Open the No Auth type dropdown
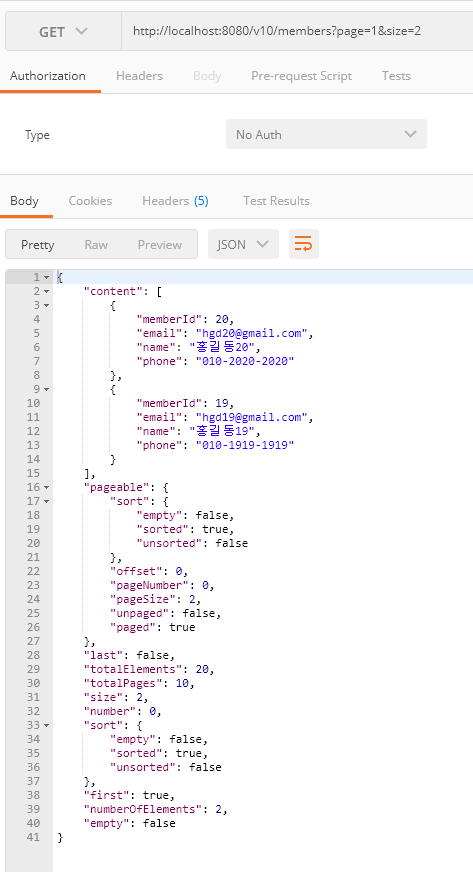The height and width of the screenshot is (872, 473). 326,134
